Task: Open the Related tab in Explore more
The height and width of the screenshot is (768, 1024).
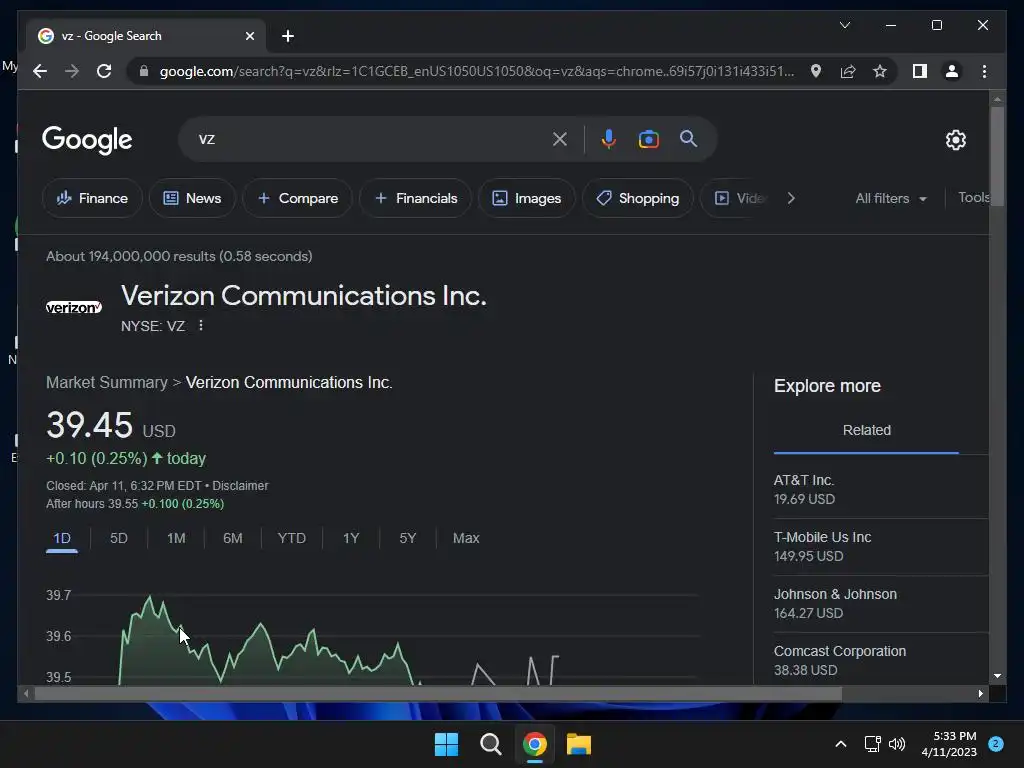Action: coord(867,430)
